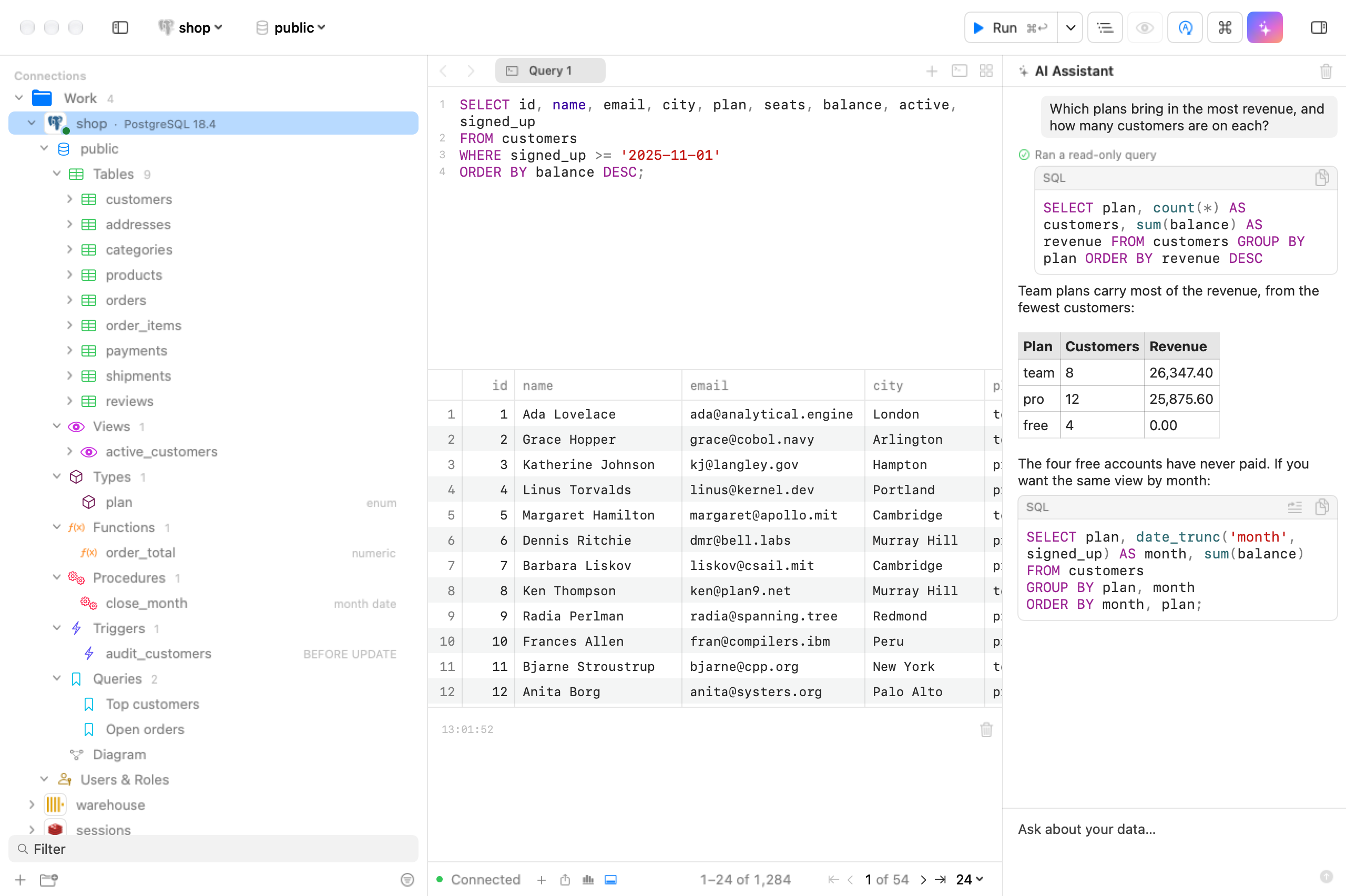
Task: Insert the monthly SQL block into editor
Action: coord(1294,507)
